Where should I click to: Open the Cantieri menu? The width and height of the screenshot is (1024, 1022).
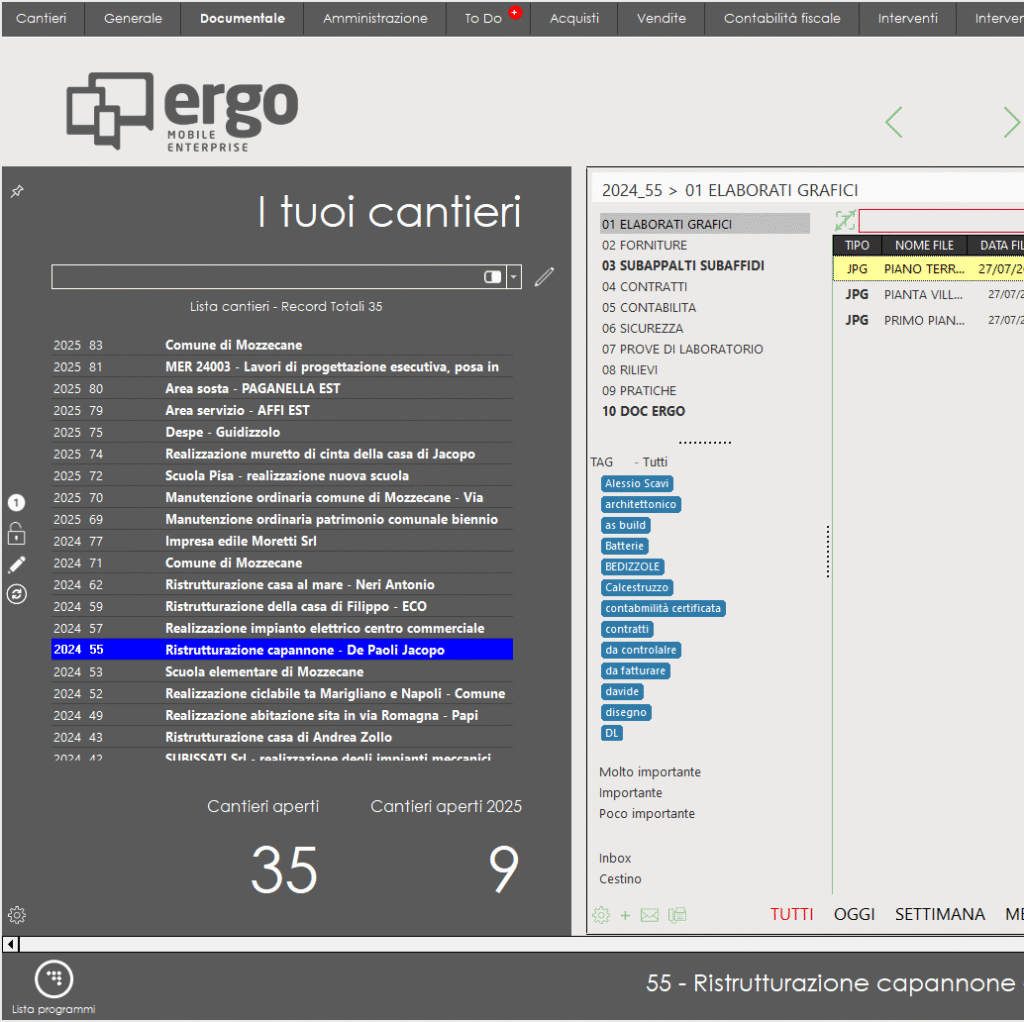click(41, 18)
